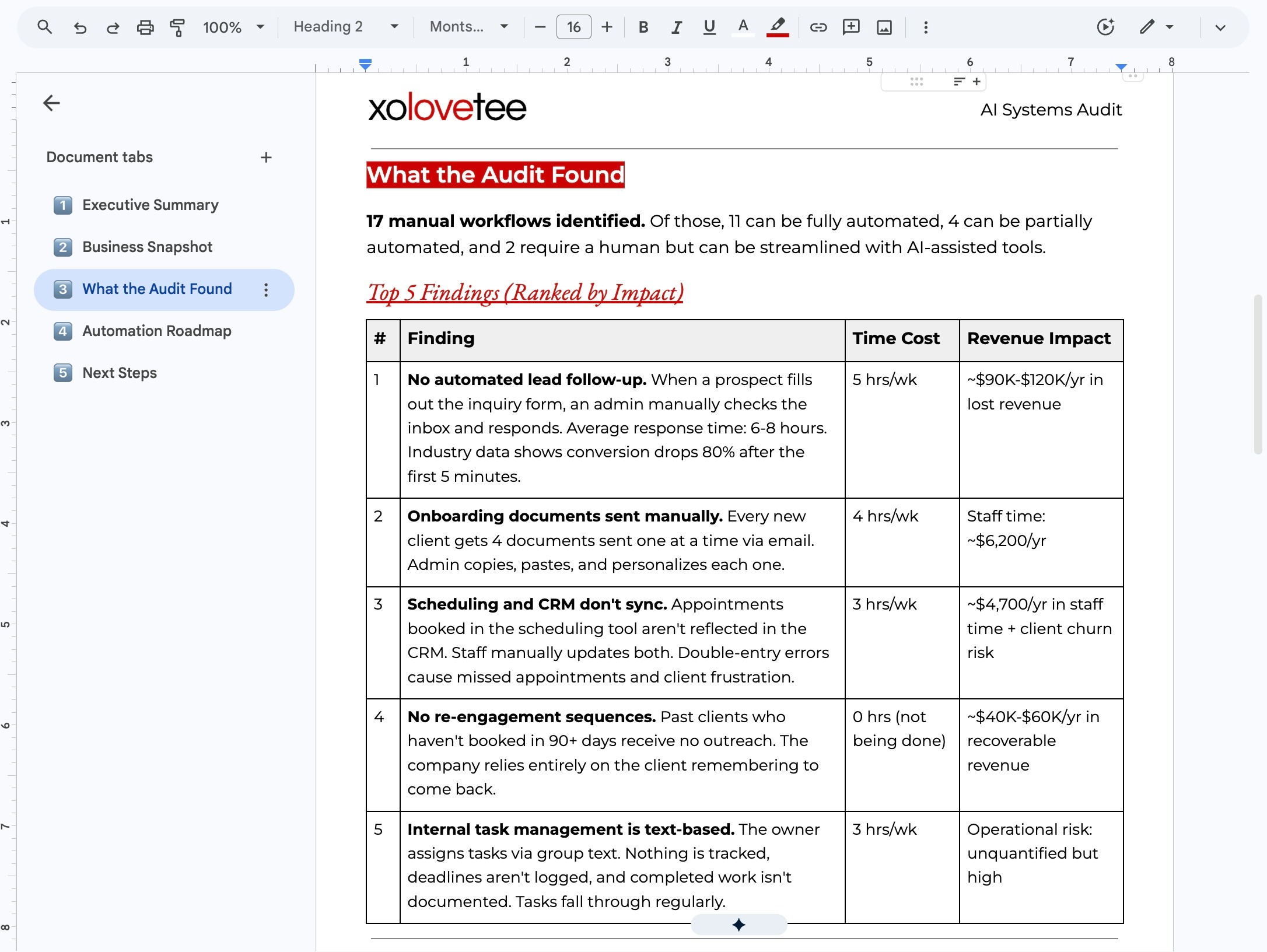
Task: Click the What the Audit Found heading
Action: tap(495, 175)
